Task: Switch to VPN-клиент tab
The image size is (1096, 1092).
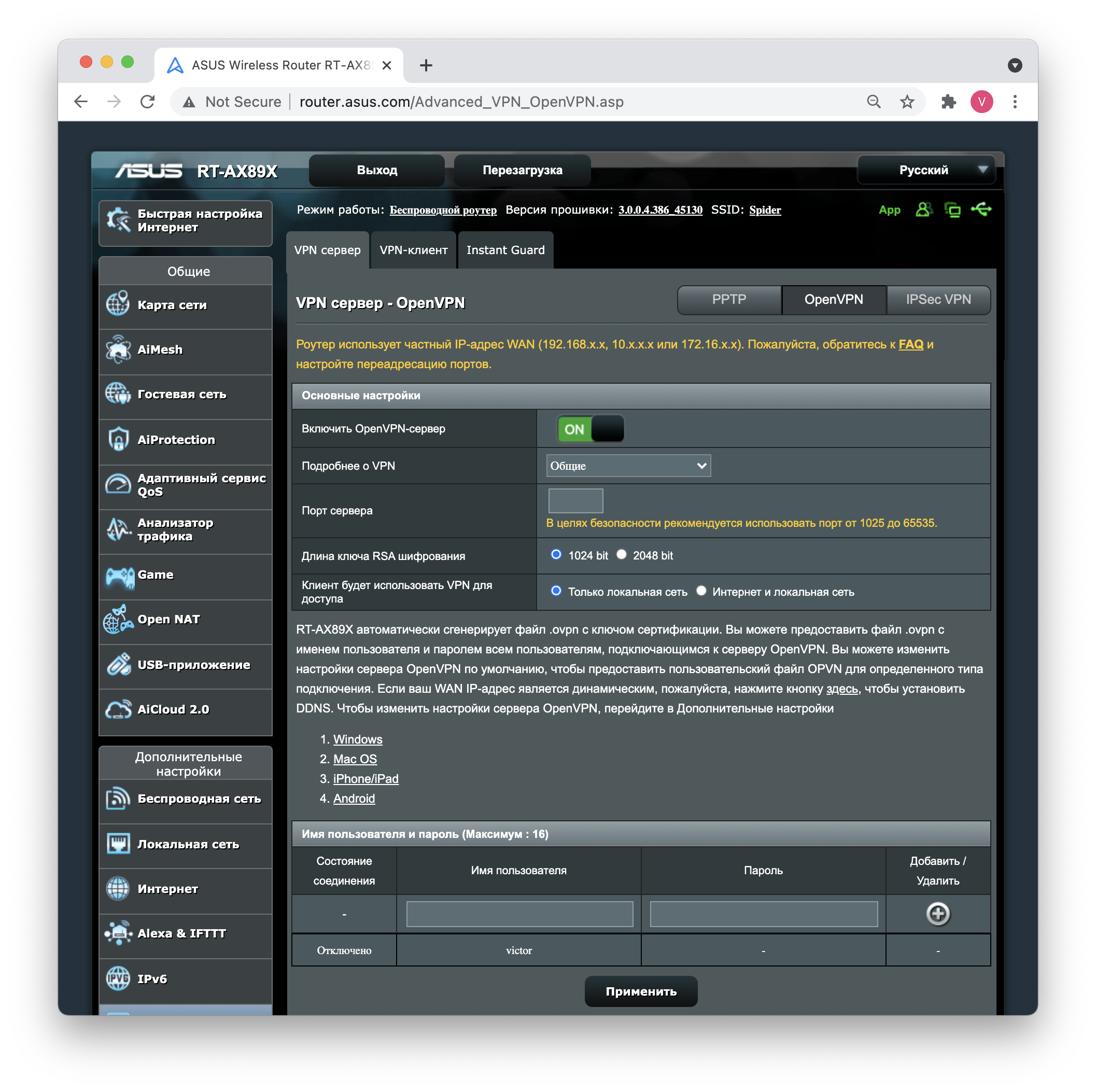Action: pos(414,250)
